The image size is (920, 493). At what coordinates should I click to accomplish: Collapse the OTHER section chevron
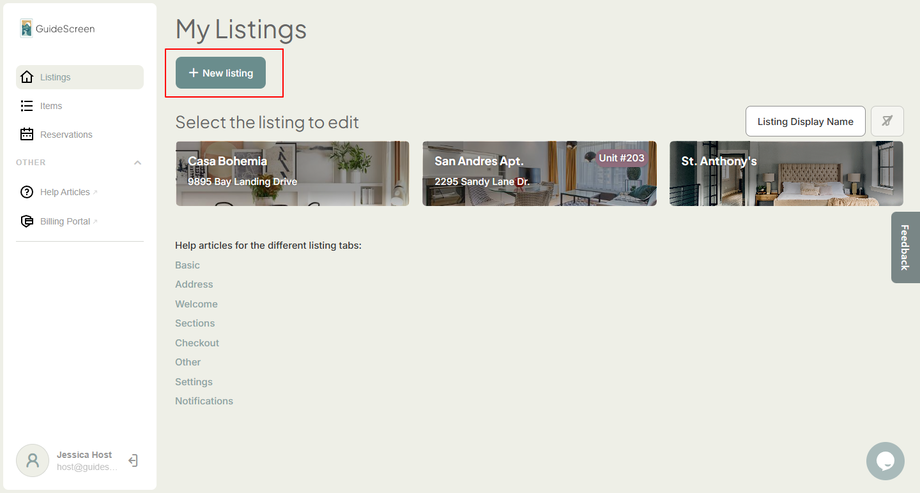tap(137, 163)
